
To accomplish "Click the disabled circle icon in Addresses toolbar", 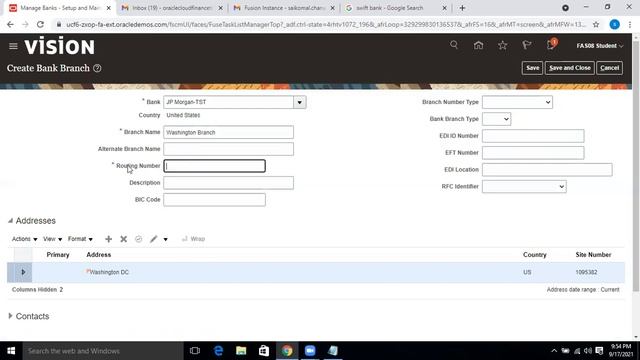I will point(138,239).
